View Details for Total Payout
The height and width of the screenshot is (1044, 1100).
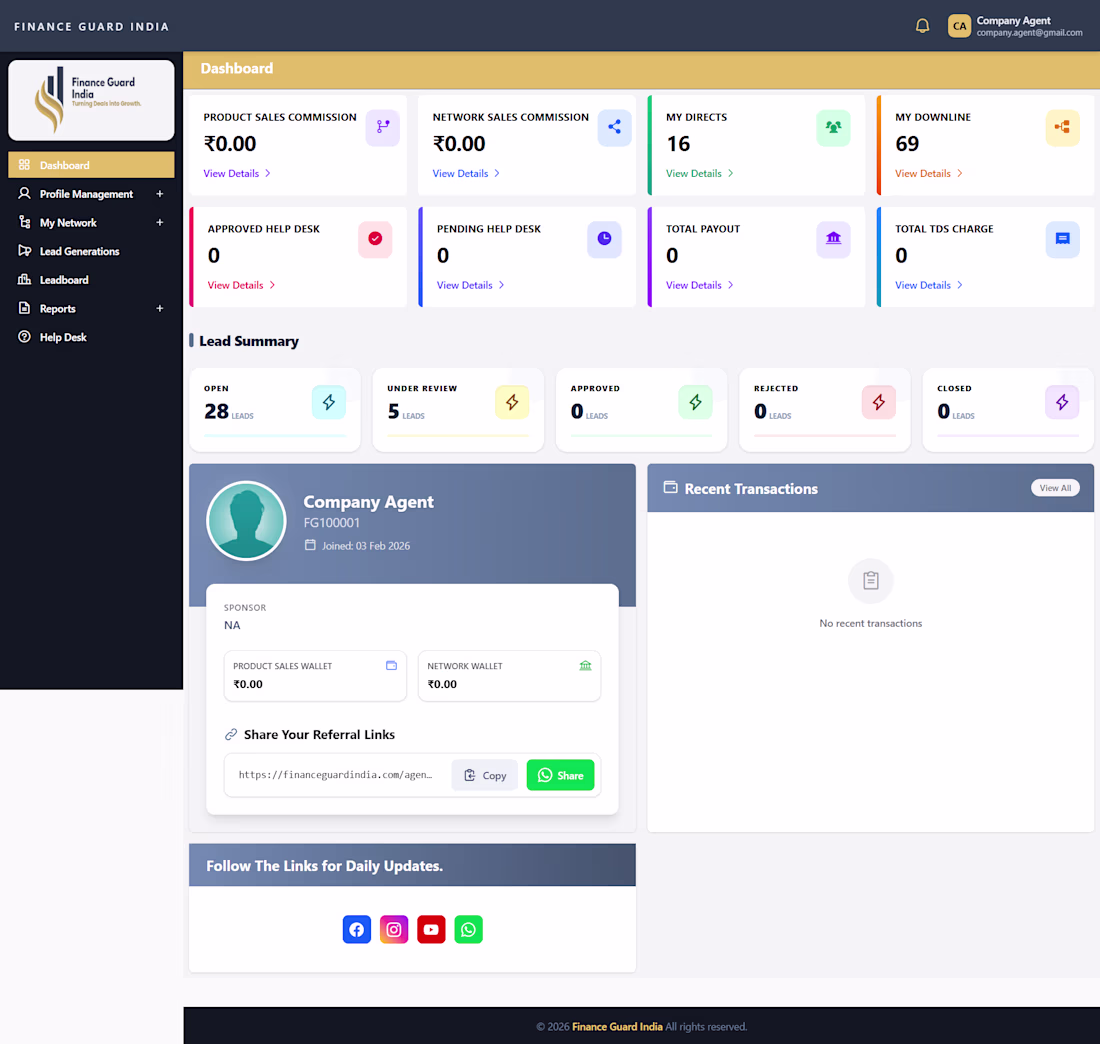coord(699,285)
